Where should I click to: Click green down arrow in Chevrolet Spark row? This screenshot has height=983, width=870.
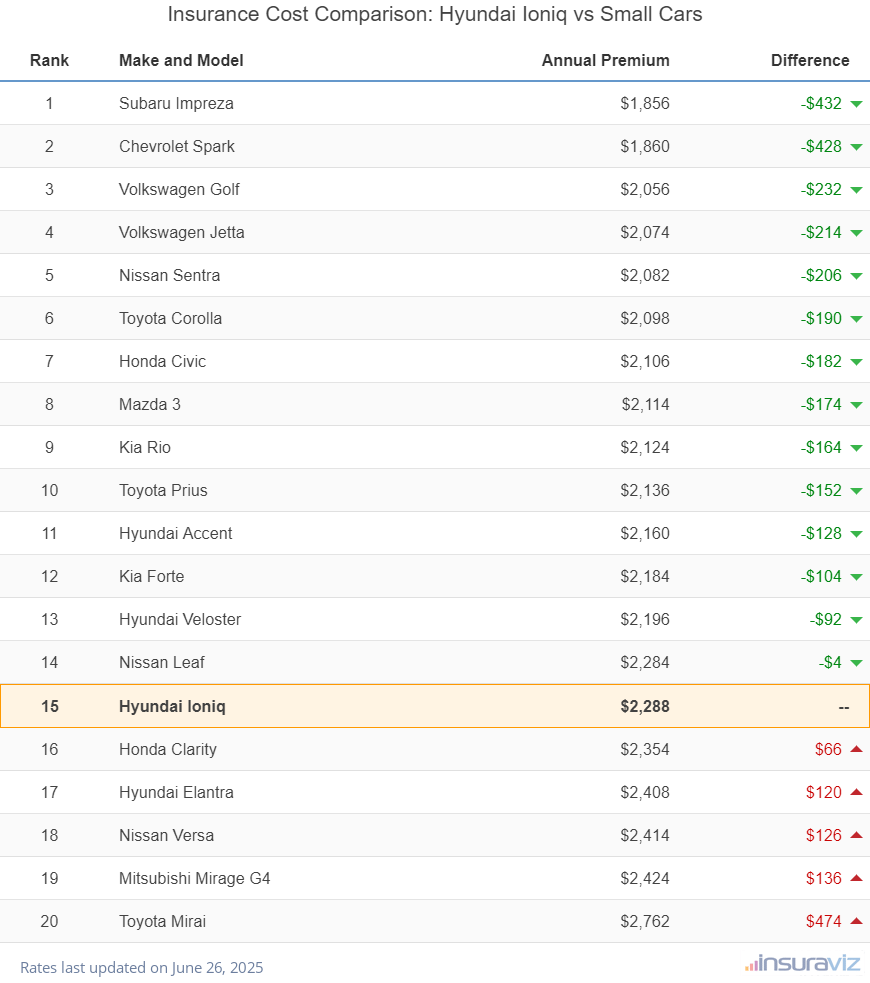856,147
